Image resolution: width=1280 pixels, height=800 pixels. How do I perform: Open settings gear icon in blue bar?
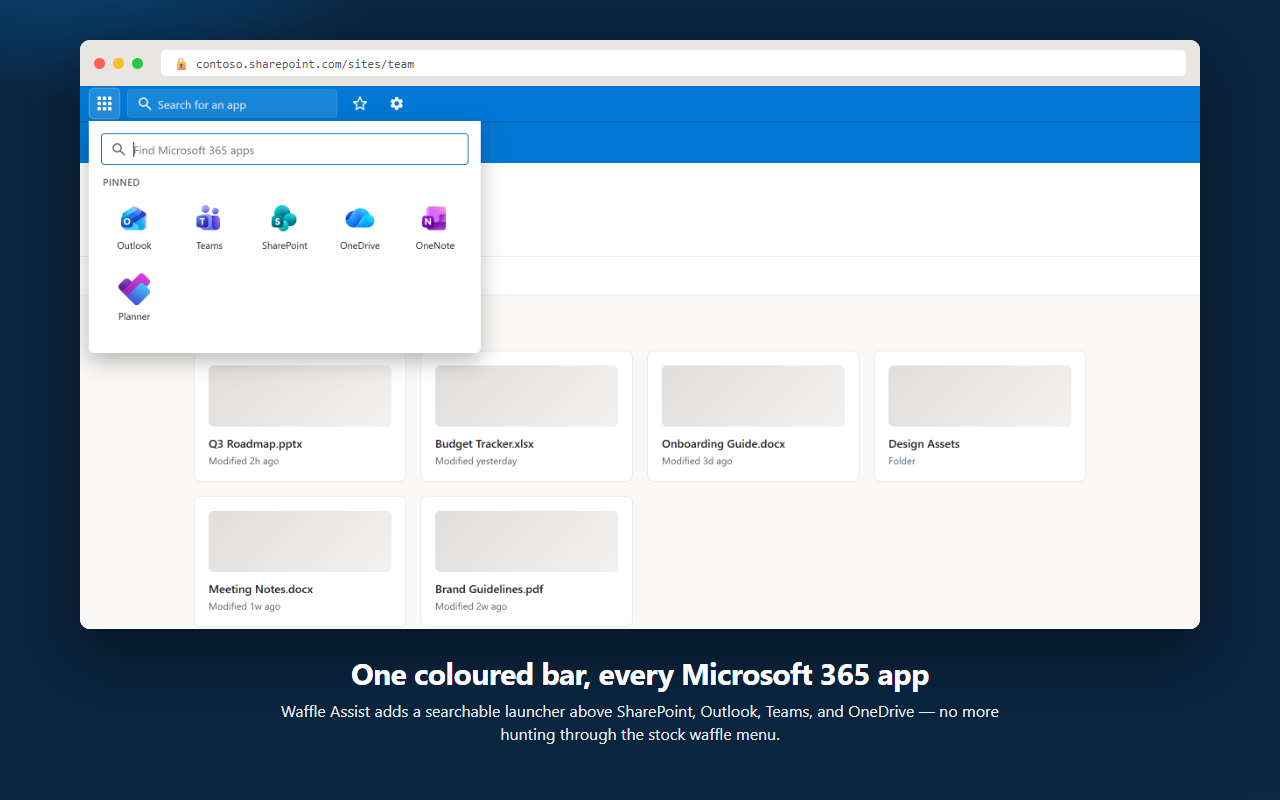pyautogui.click(x=397, y=103)
